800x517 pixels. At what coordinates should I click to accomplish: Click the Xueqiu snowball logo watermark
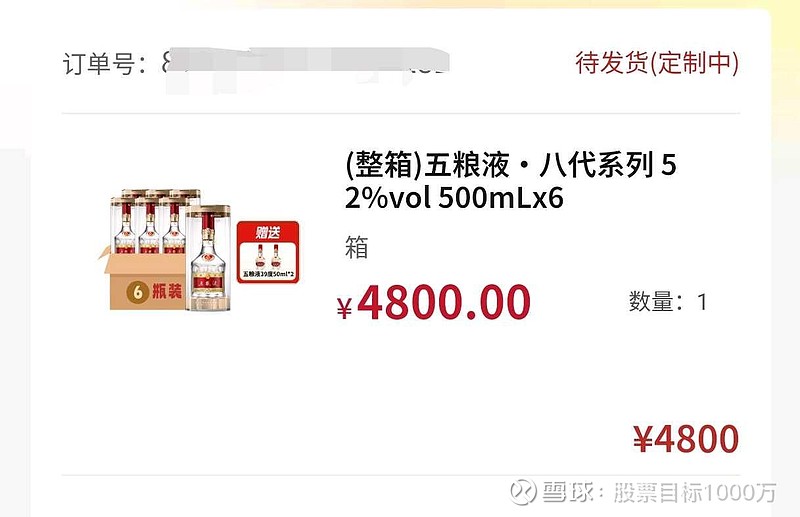[x=523, y=492]
